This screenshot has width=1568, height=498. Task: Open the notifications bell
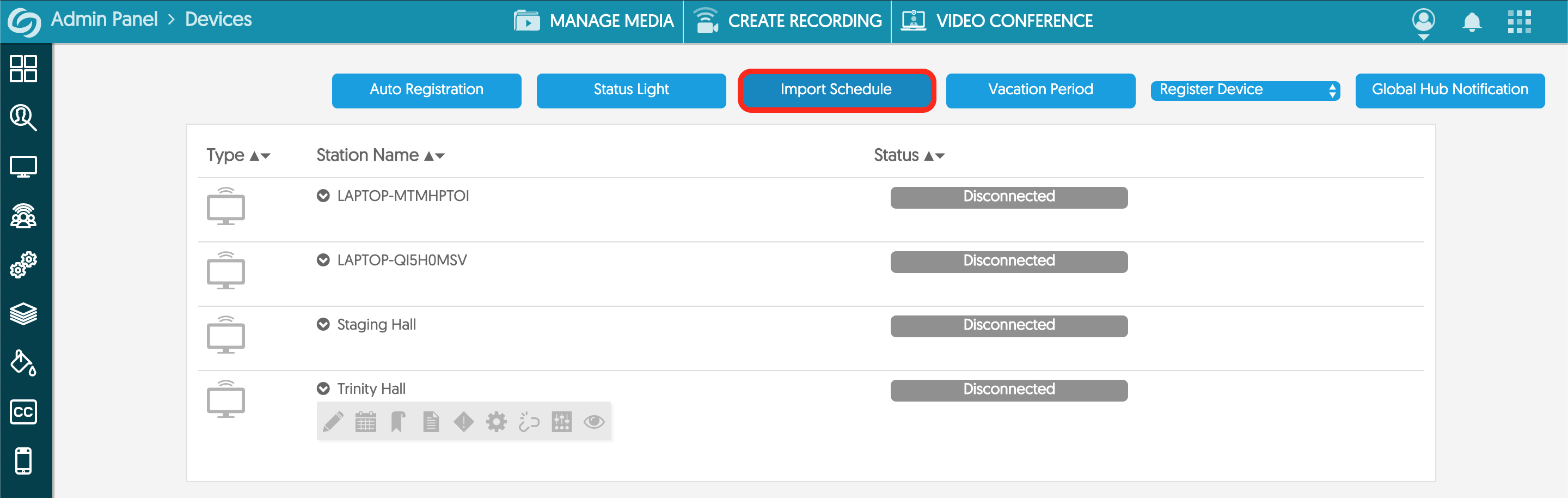pos(1472,22)
